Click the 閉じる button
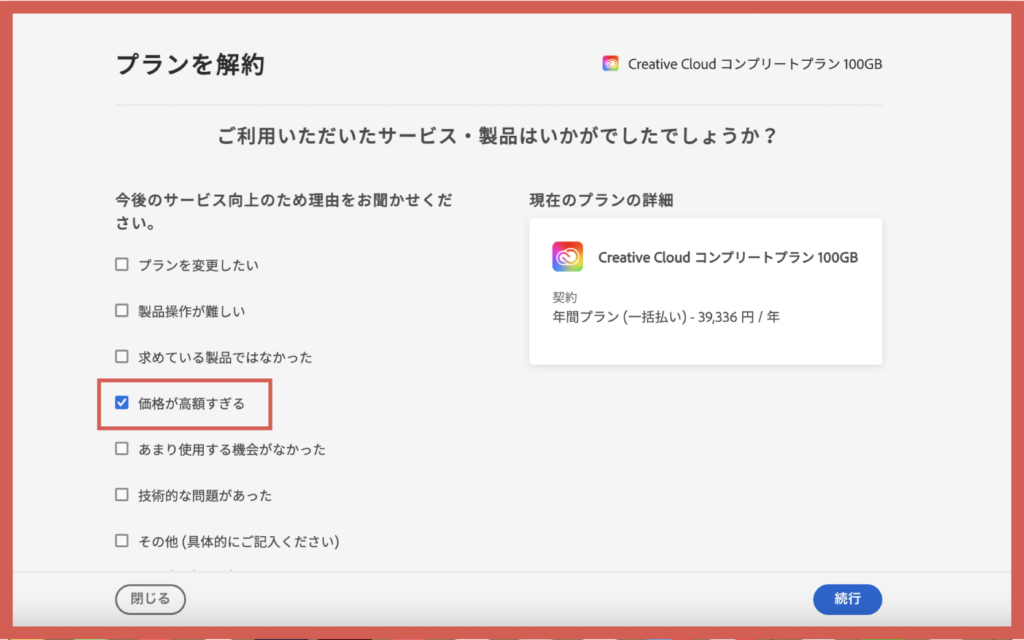Viewport: 1024px width, 640px height. coord(150,599)
